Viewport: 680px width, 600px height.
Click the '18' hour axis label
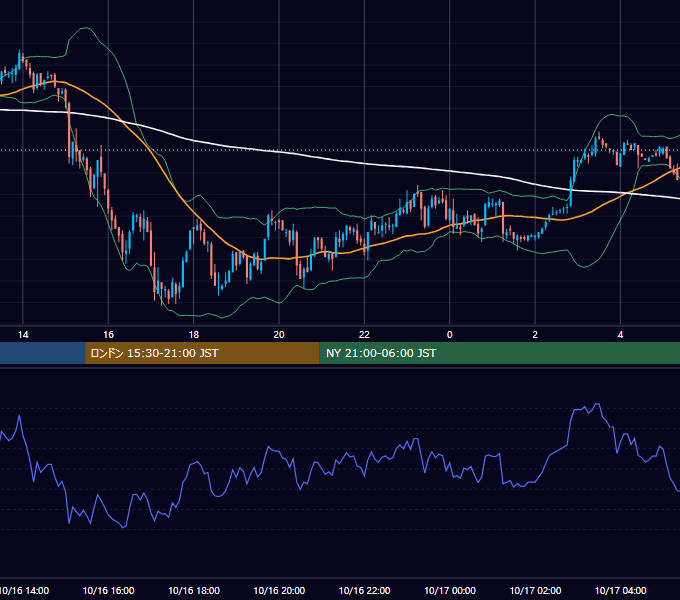tap(193, 335)
